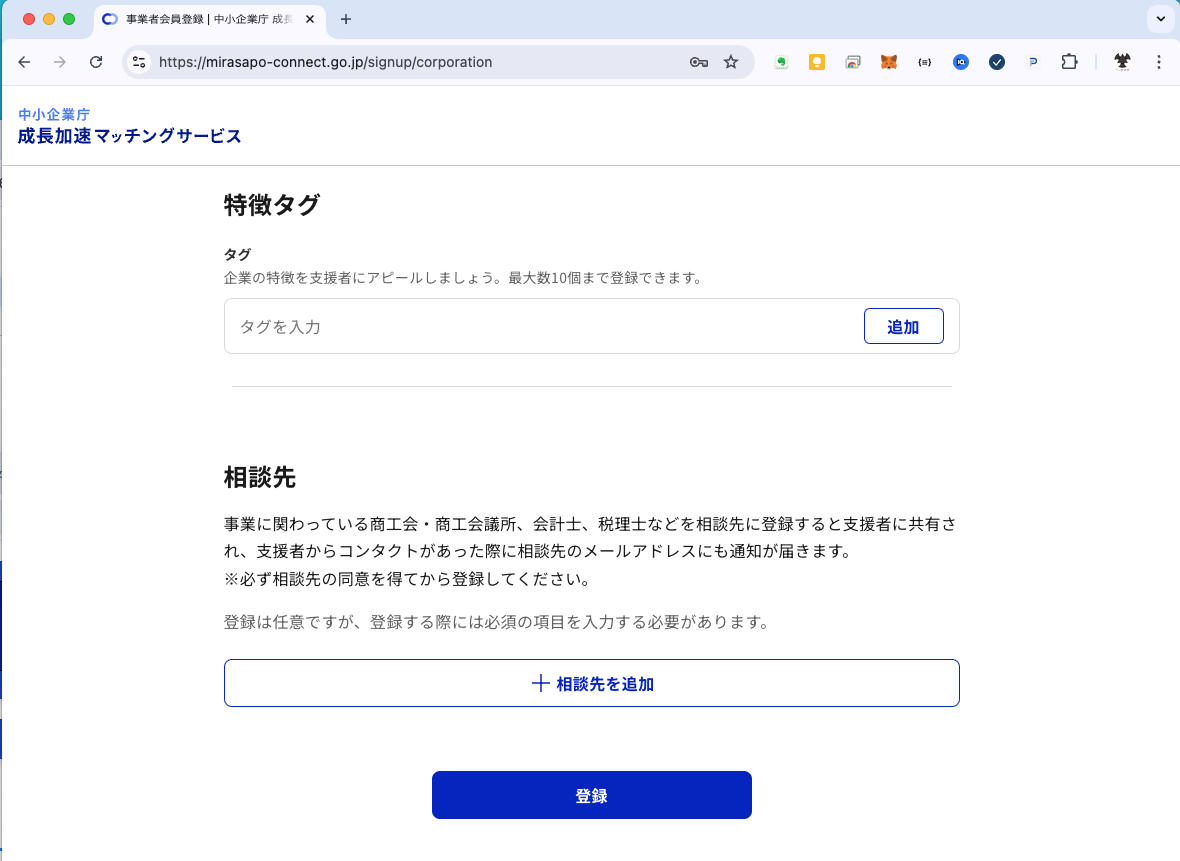Image resolution: width=1180 pixels, height=861 pixels.
Task: Click the blue checkmark extension icon
Action: (996, 62)
